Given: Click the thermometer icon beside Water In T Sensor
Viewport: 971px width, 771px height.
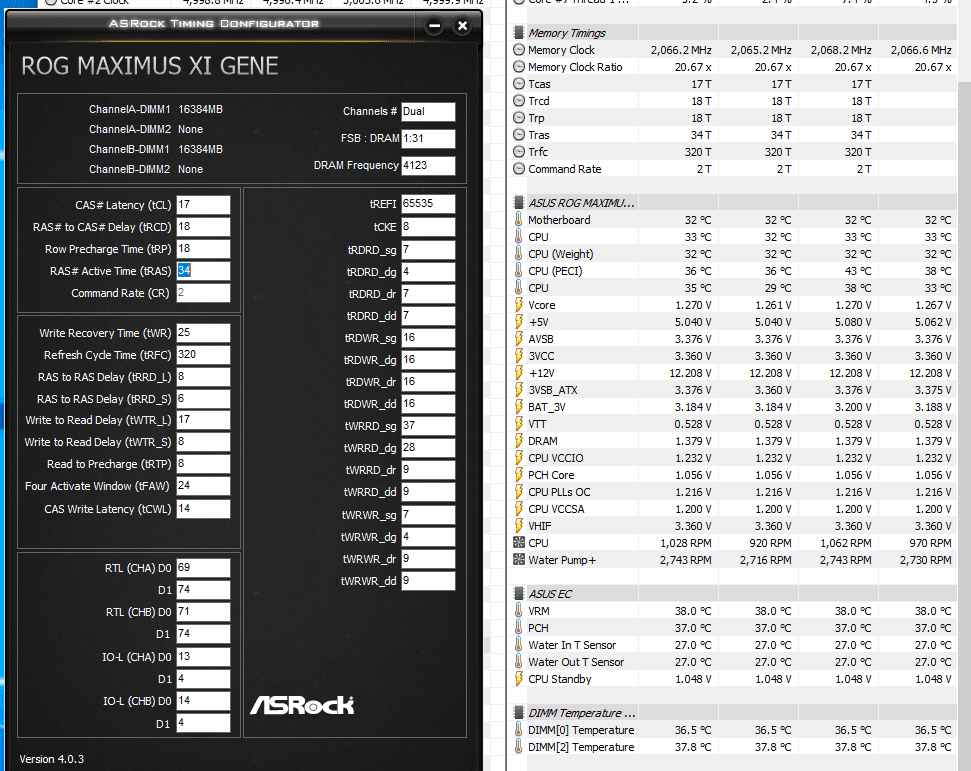Looking at the screenshot, I should (519, 645).
